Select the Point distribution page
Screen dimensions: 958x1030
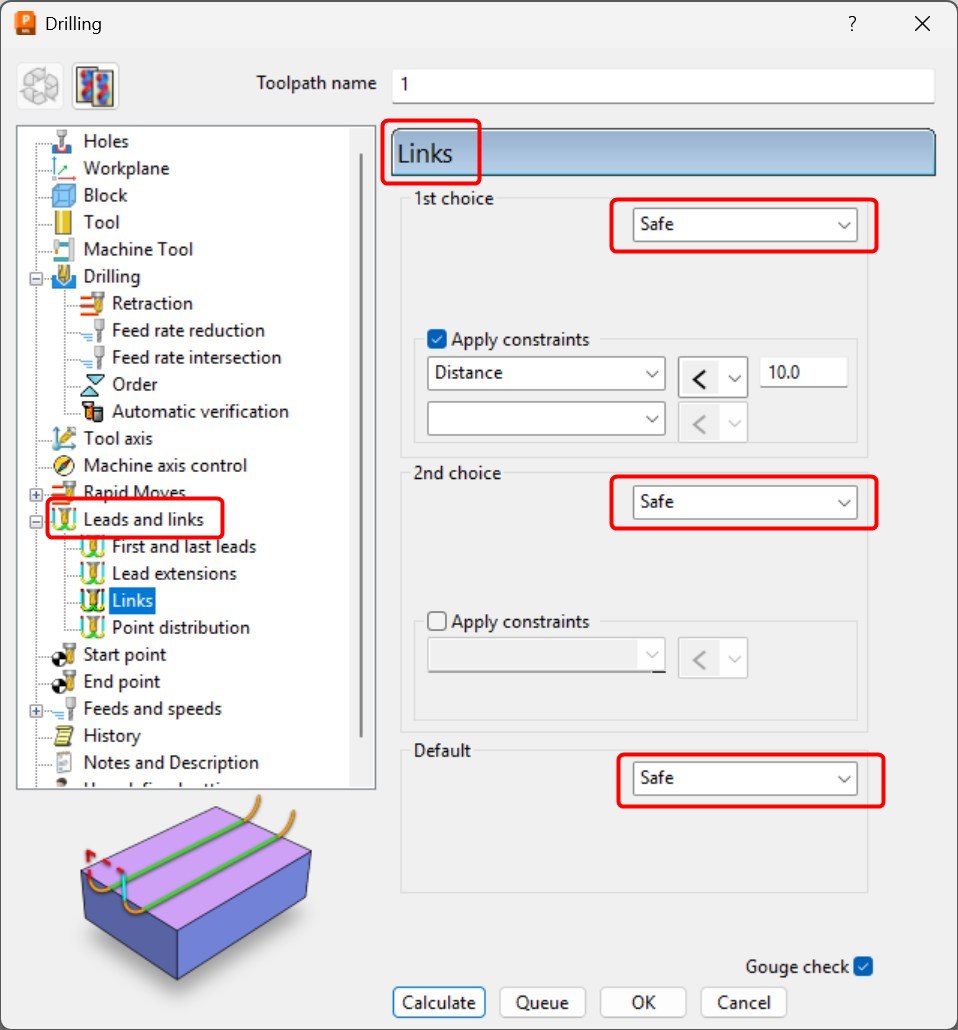tap(181, 627)
